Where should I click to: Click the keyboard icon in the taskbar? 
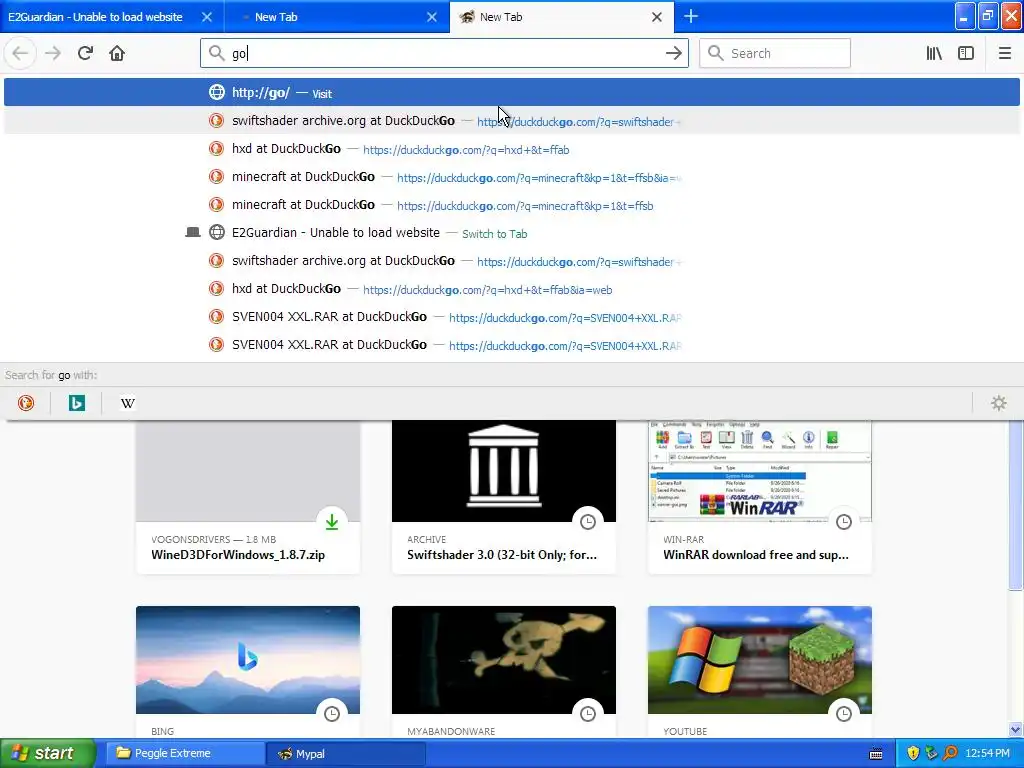[x=876, y=754]
